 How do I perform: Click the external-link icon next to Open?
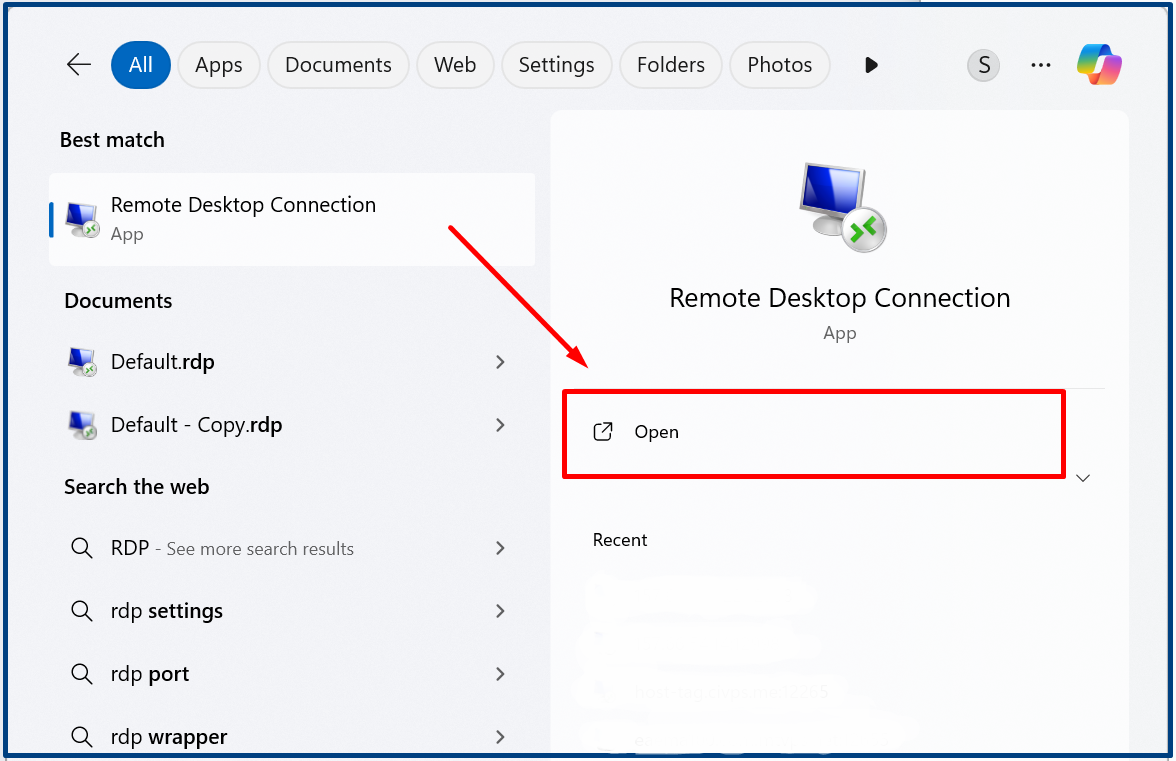coord(603,432)
